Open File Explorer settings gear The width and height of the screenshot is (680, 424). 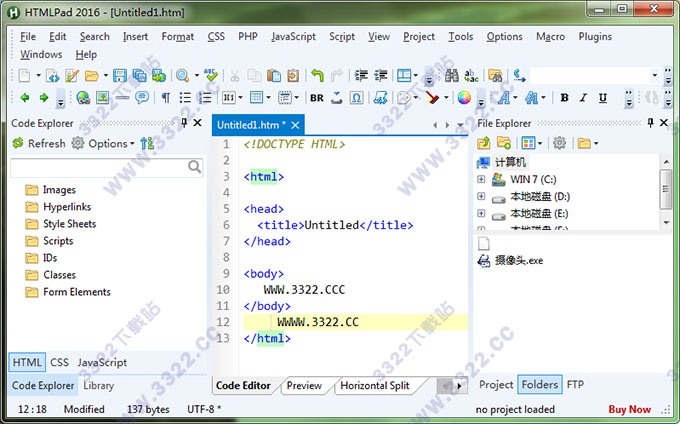click(559, 143)
